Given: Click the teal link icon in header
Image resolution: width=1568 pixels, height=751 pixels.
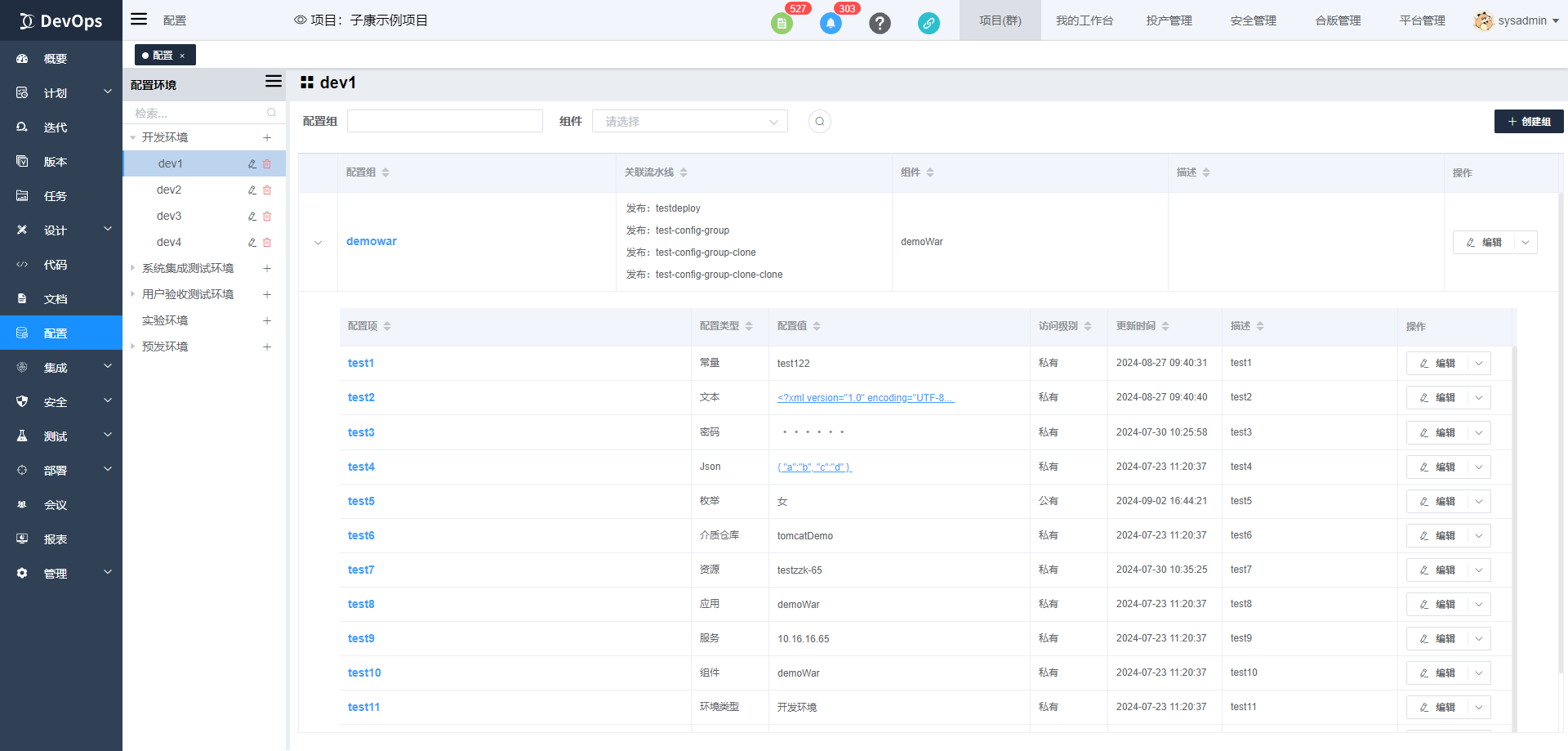Looking at the screenshot, I should coord(929,23).
